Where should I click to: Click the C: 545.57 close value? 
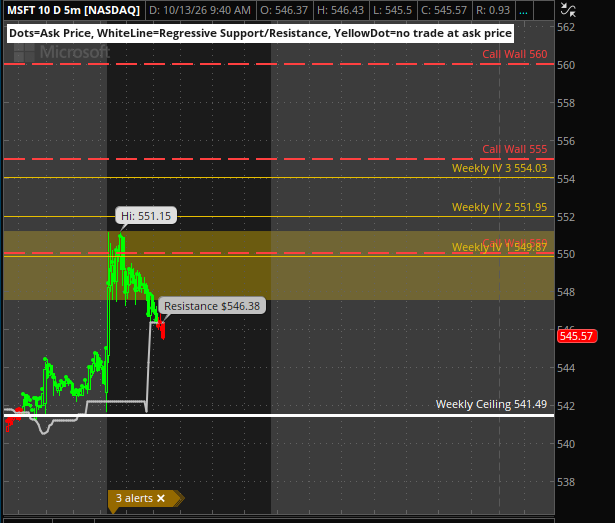444,10
